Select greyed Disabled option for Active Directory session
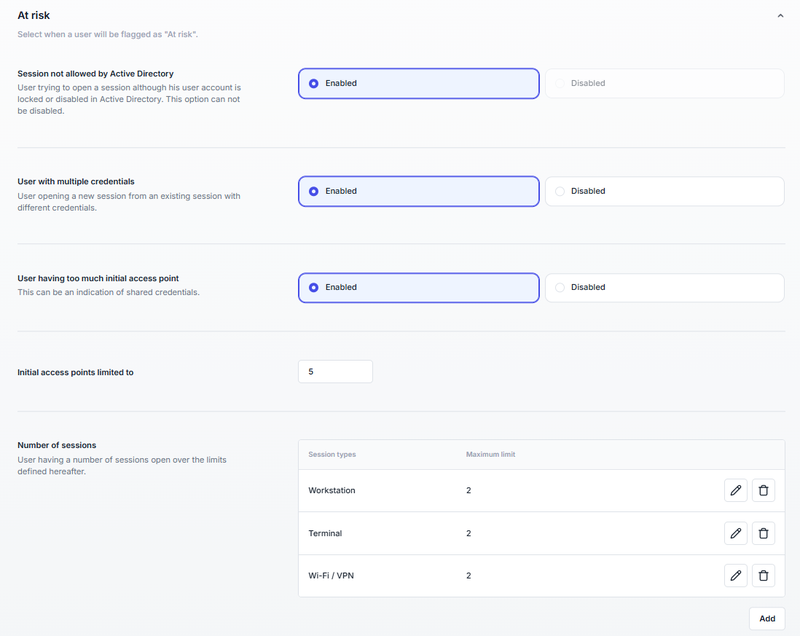This screenshot has height=636, width=800. click(663, 84)
